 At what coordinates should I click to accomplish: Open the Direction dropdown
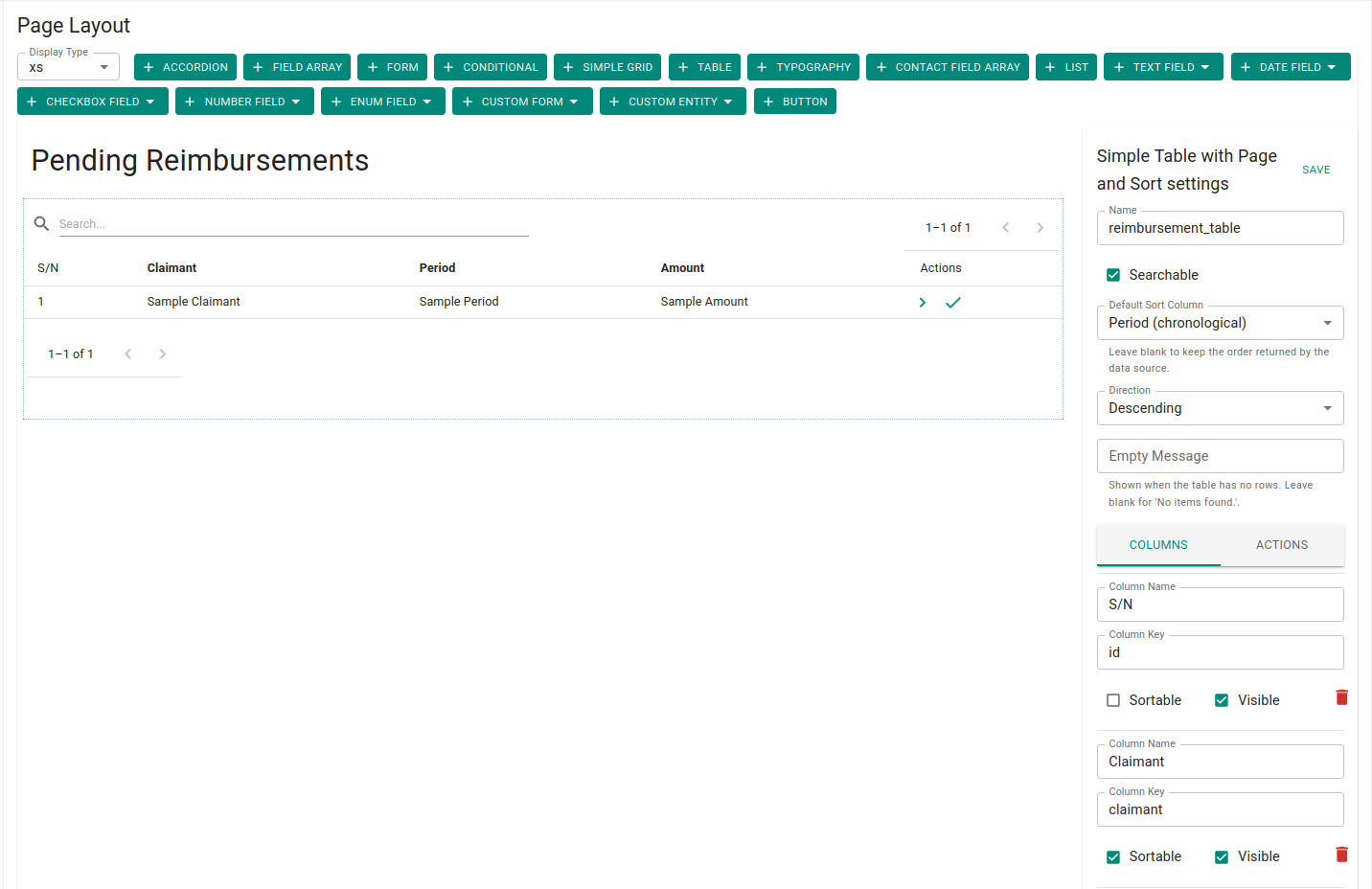click(1220, 408)
